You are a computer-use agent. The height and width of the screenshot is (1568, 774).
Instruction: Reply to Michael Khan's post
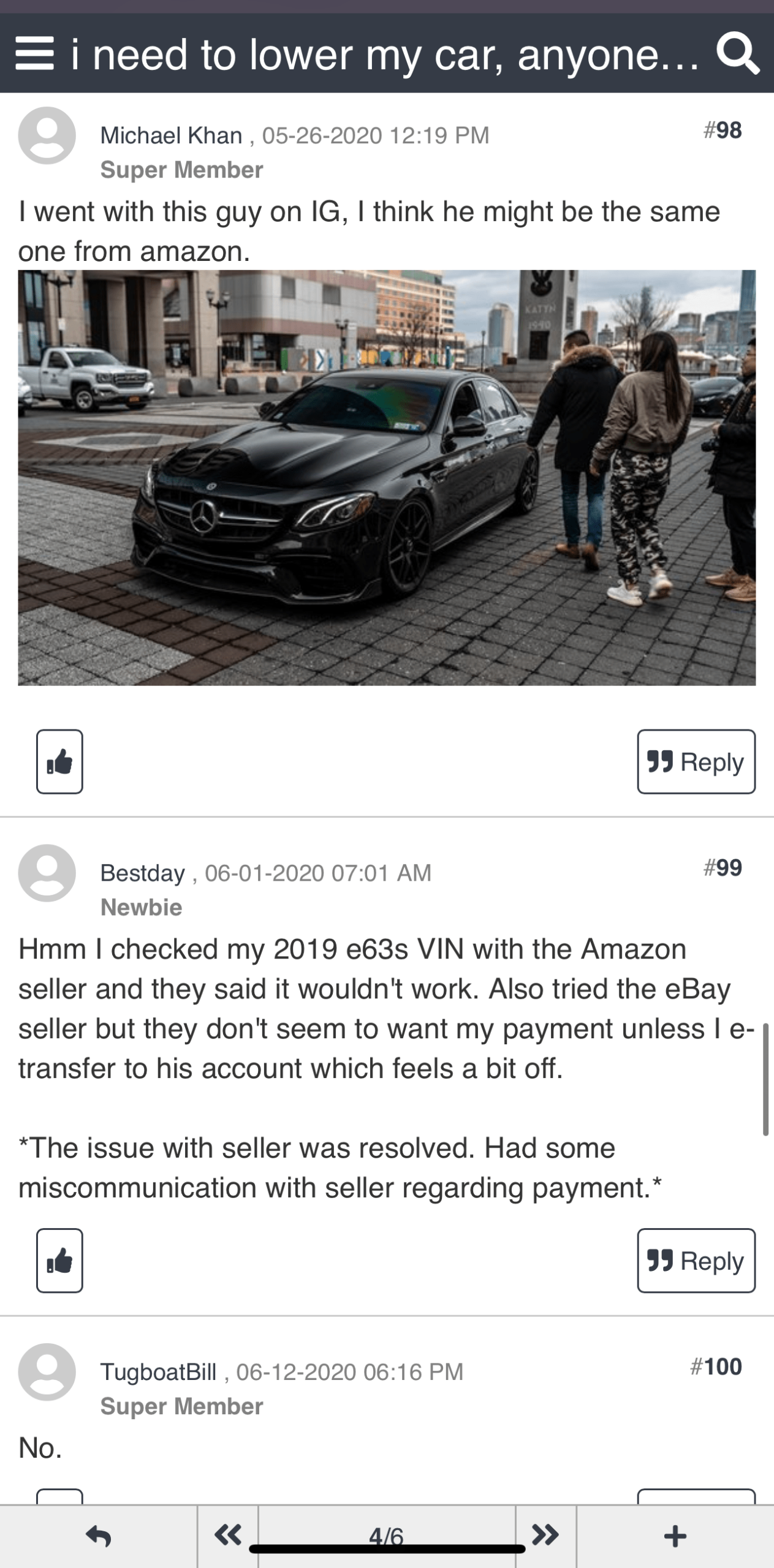coord(696,761)
